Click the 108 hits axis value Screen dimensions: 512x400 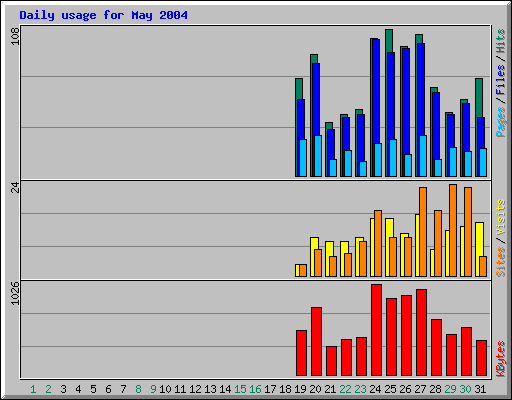[x=15, y=36]
